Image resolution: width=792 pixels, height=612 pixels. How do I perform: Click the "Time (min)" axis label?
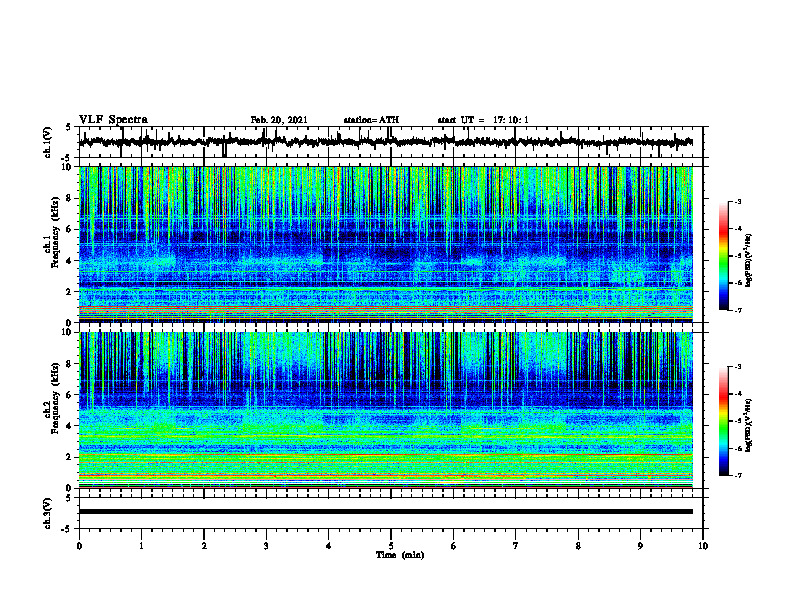400,555
